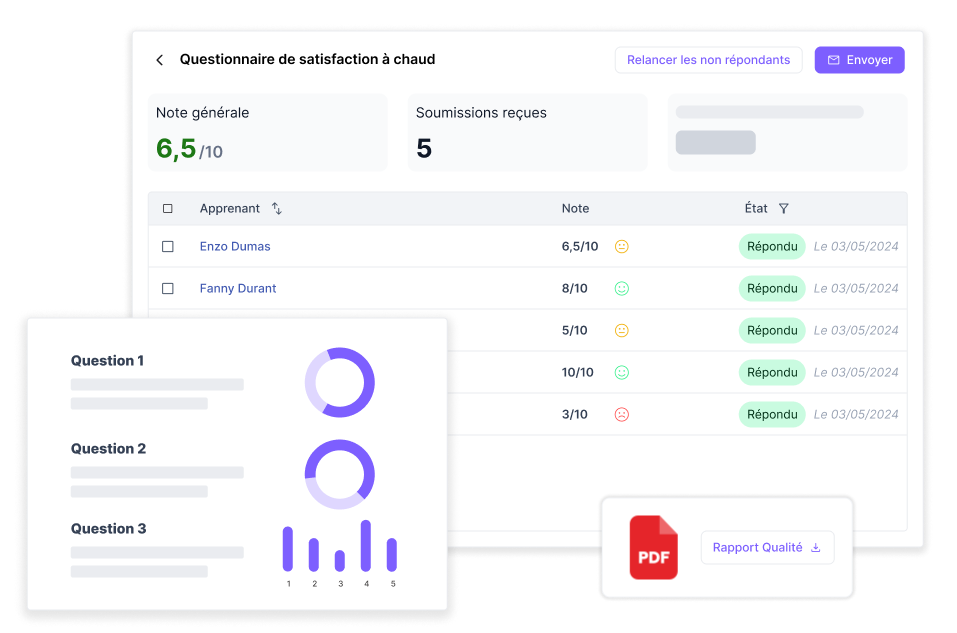Image resolution: width=957 pixels, height=633 pixels.
Task: Click the Envoyer button
Action: (x=859, y=60)
